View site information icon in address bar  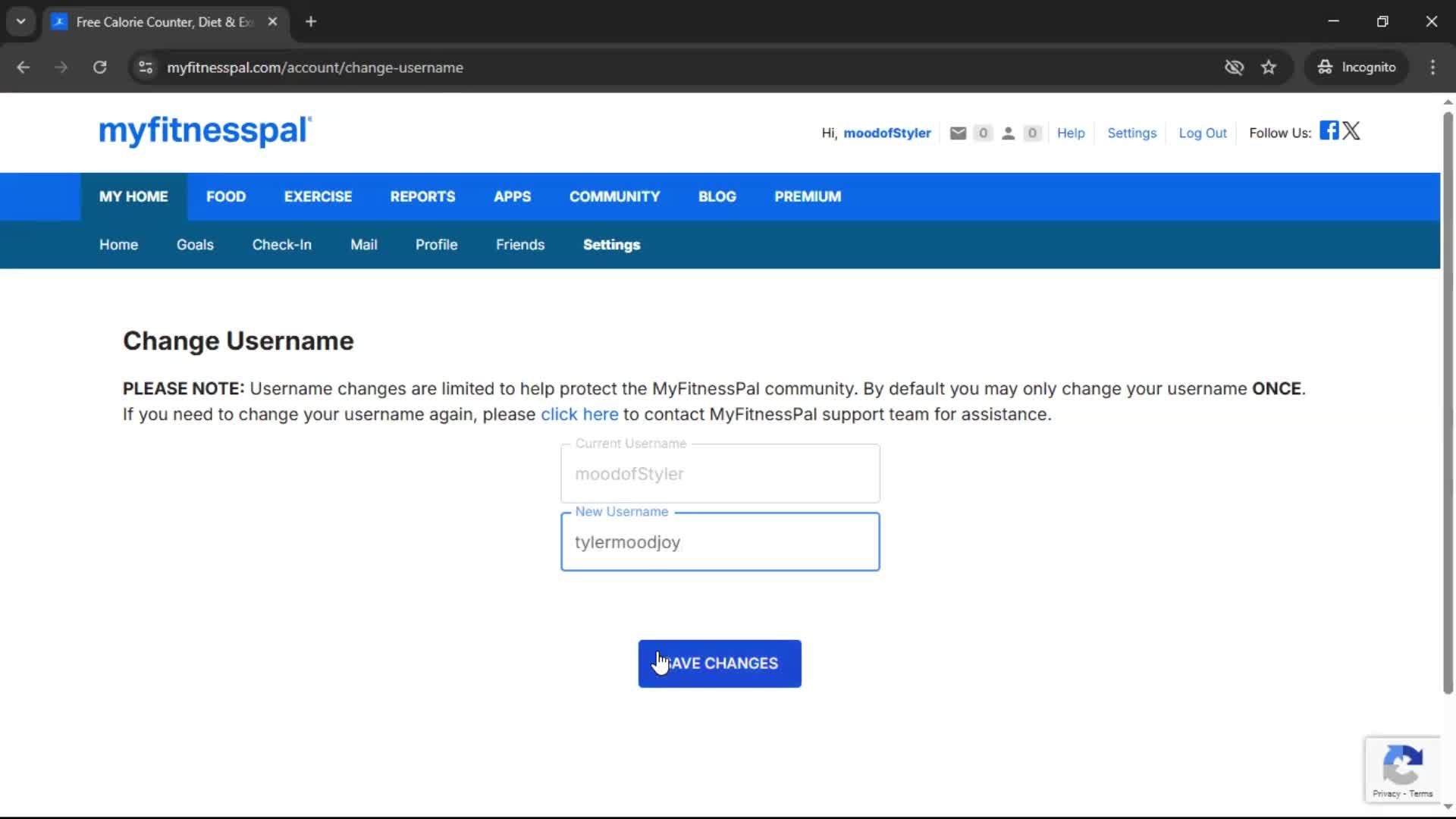tap(146, 67)
